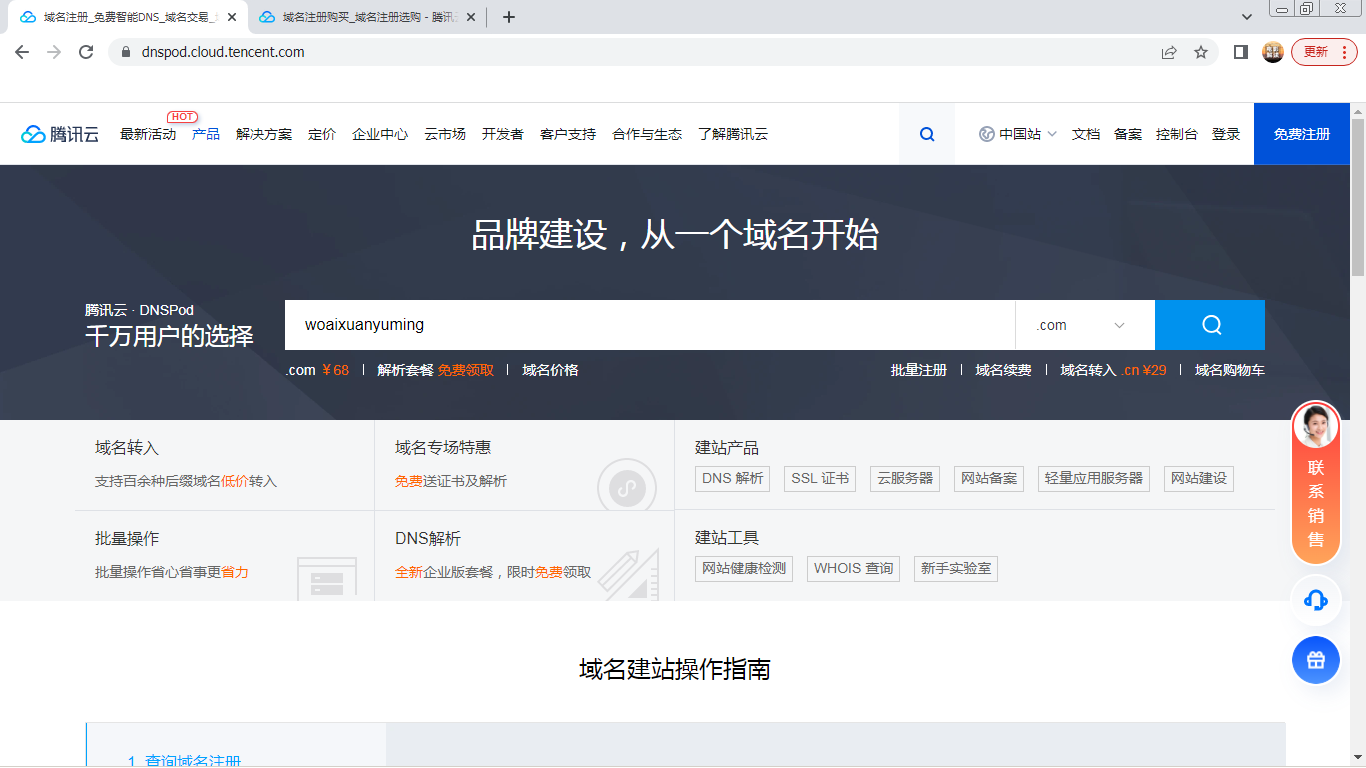
Task: Open the headset customer service icon
Action: [1316, 600]
